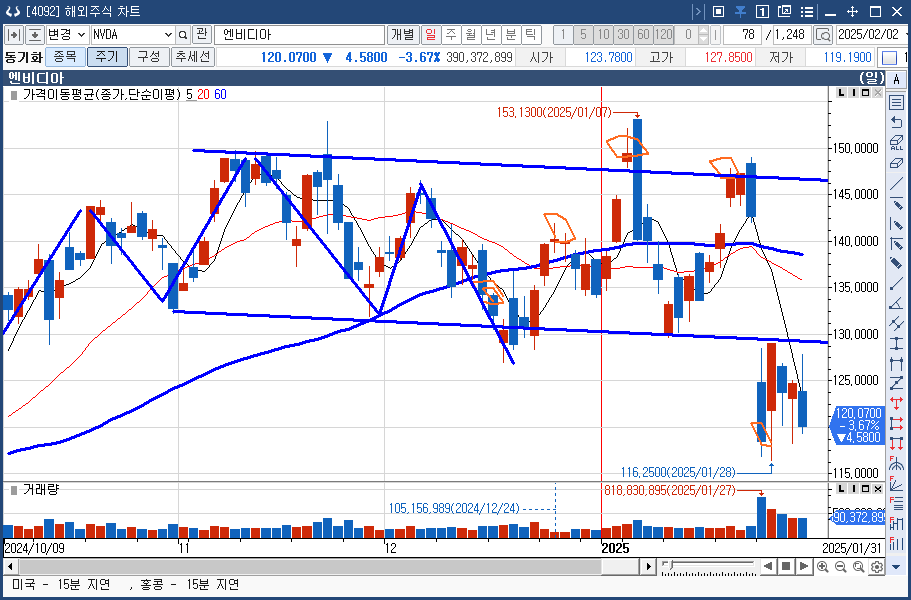
Task: Zoom in using the plus magnifier
Action: (823, 566)
